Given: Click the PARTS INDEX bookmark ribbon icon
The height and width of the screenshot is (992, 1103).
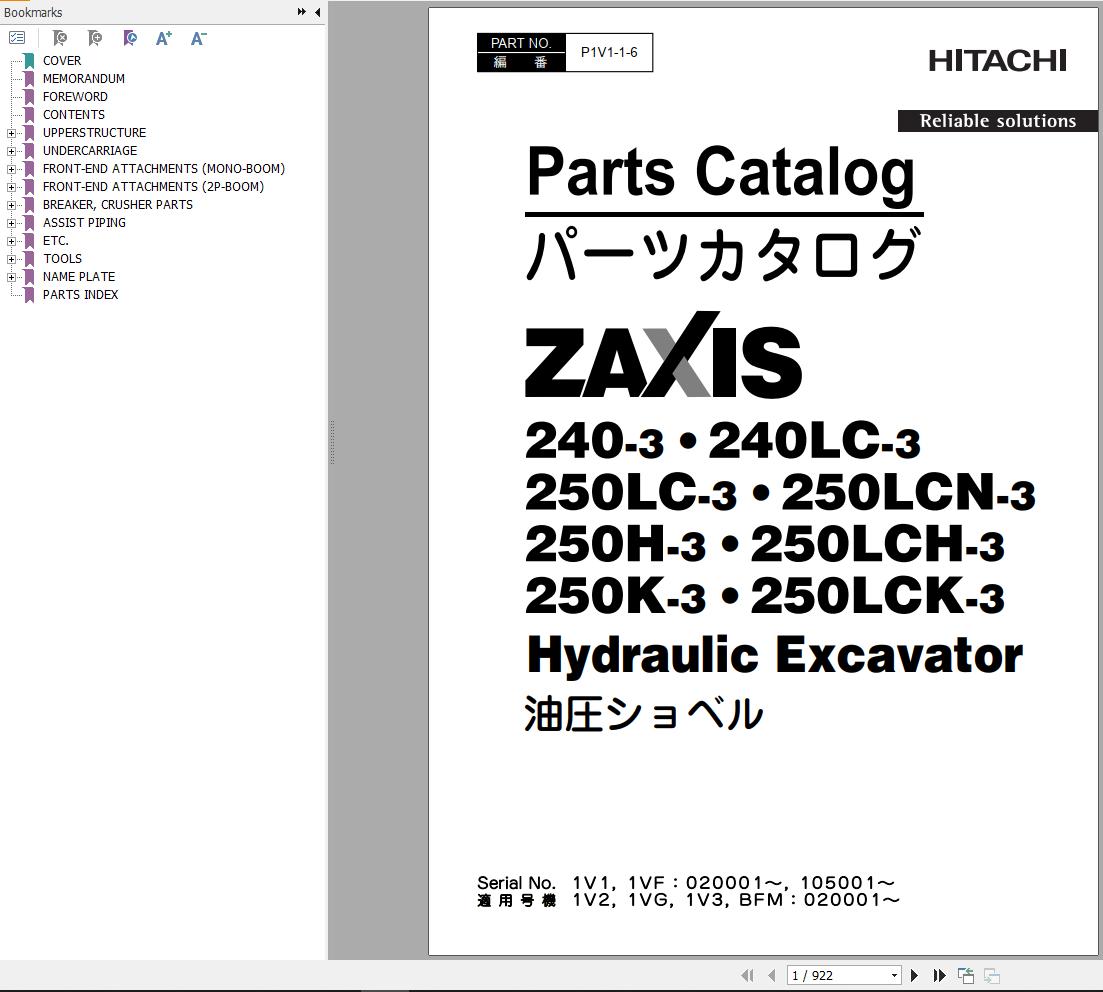Looking at the screenshot, I should coord(30,295).
